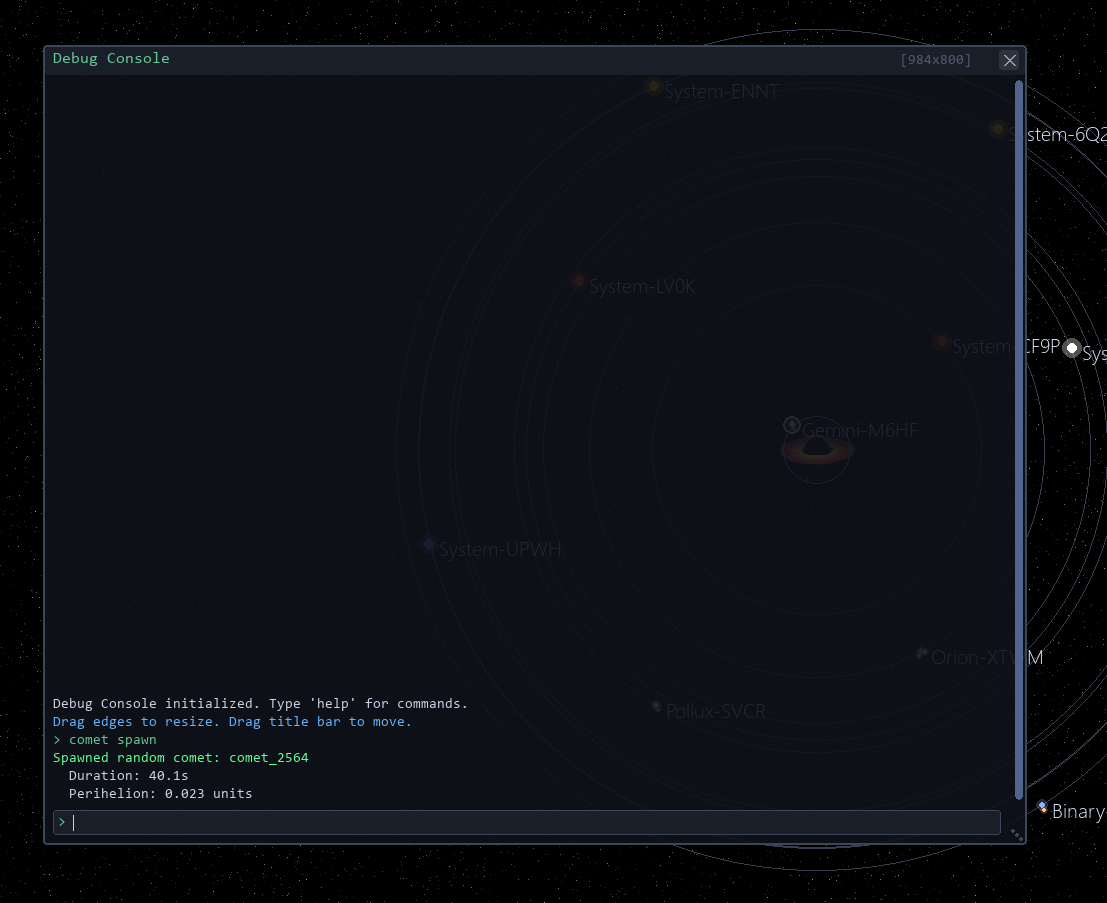Viewport: 1107px width, 903px height.
Task: Select the System-ENNT star marker
Action: point(654,87)
